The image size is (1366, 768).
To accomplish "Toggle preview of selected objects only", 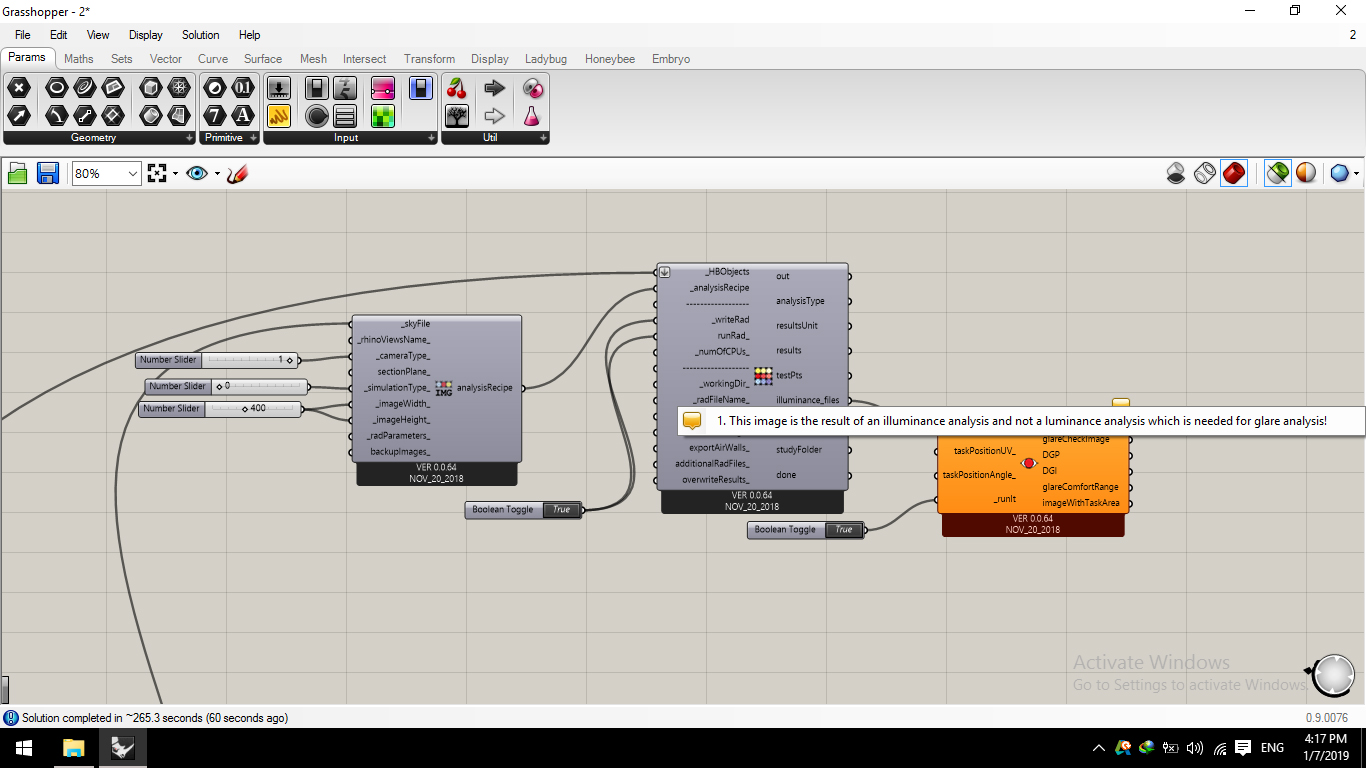I will 1277,174.
